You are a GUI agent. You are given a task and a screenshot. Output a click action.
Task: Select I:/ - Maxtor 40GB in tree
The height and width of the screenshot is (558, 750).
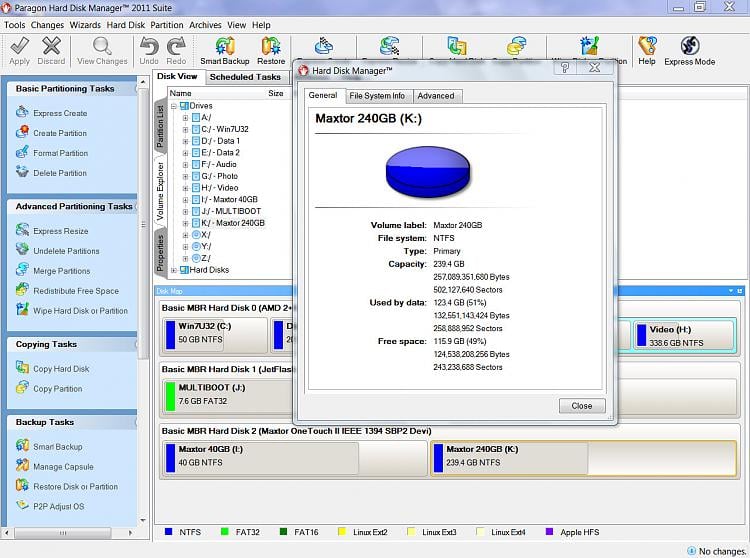pyautogui.click(x=229, y=200)
